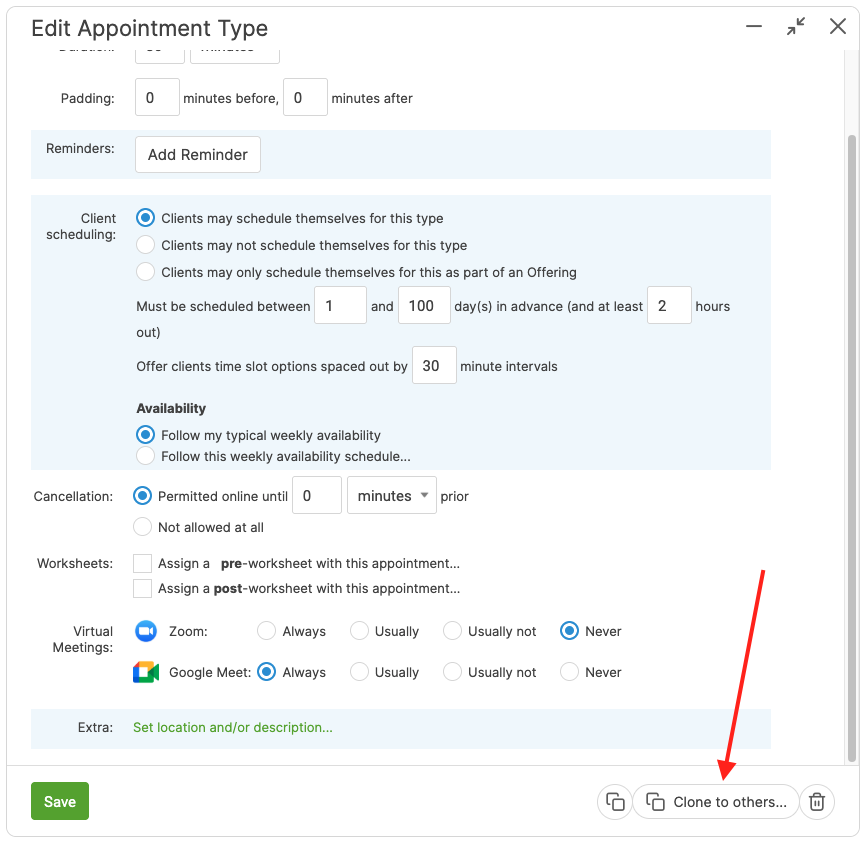The width and height of the screenshot is (868, 842).
Task: Minimize the Edit Appointment Type dialog
Action: (754, 27)
